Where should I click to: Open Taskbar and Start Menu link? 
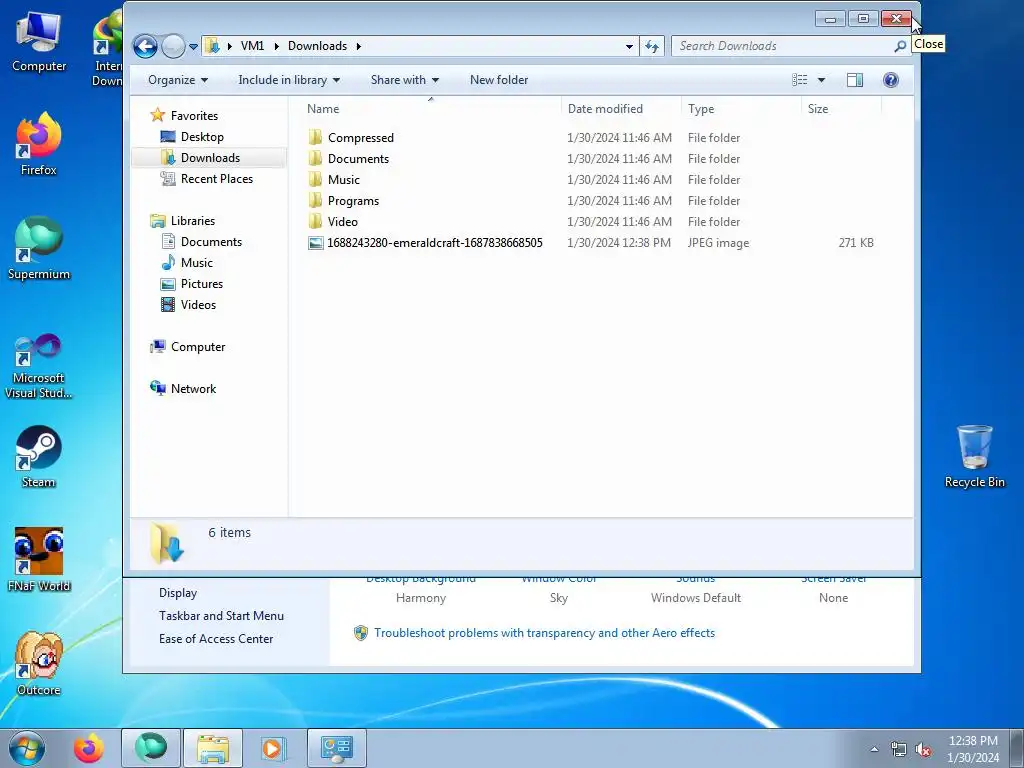point(221,616)
